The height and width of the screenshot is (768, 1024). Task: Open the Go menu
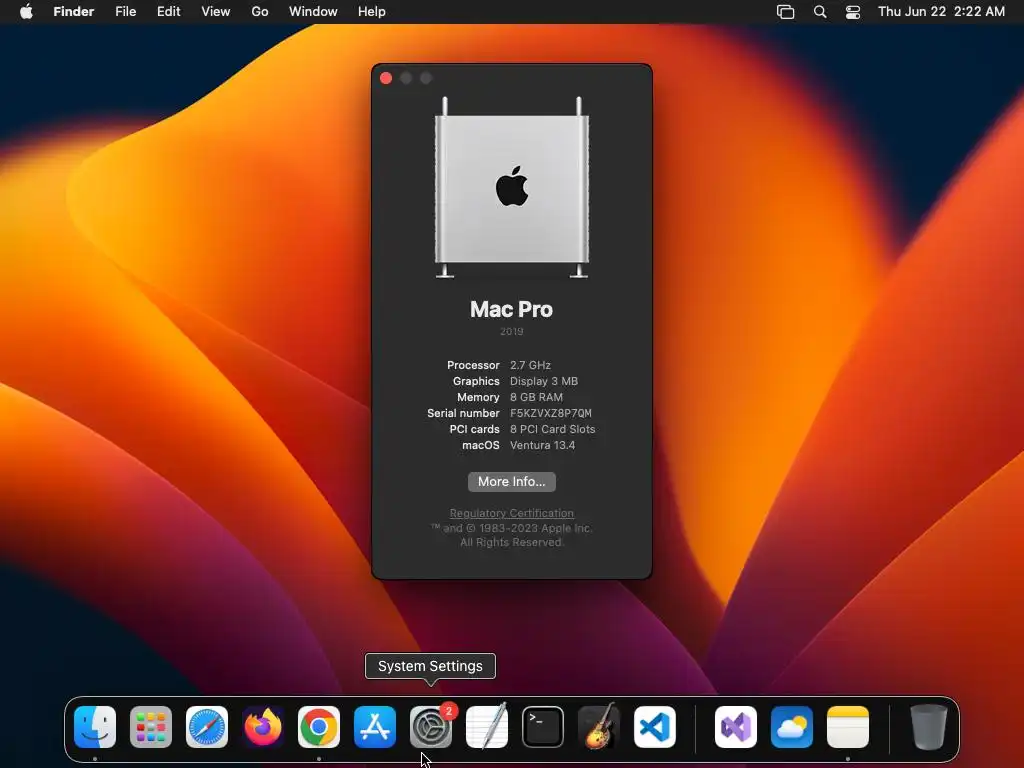click(260, 12)
